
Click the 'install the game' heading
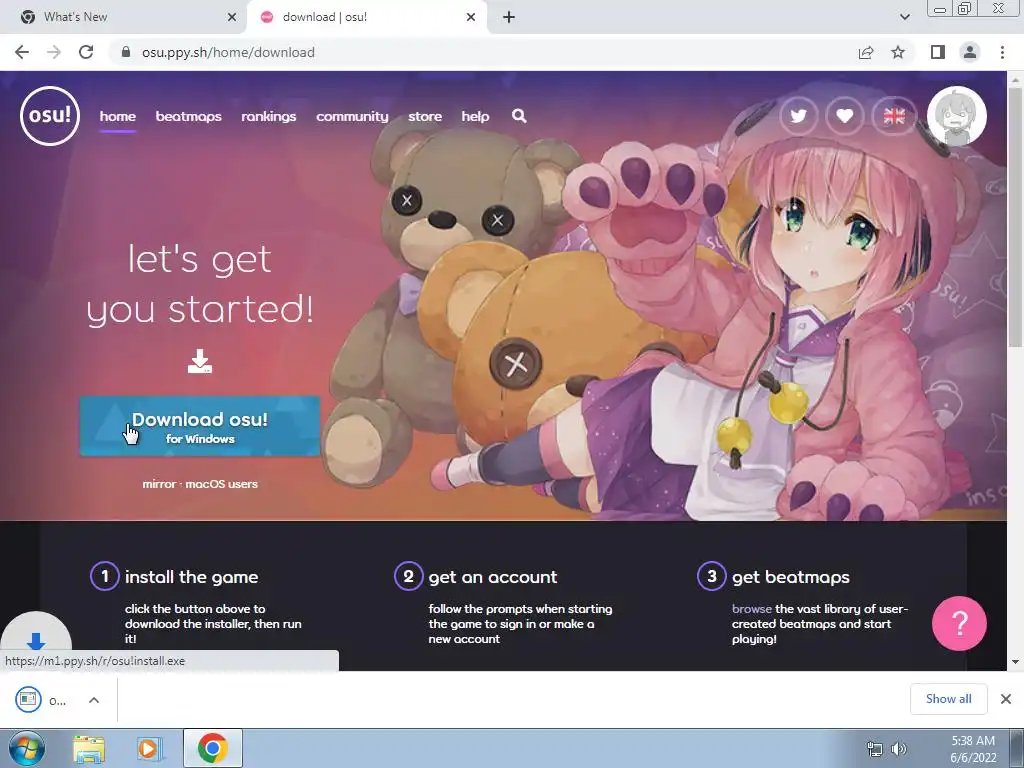pyautogui.click(x=191, y=577)
